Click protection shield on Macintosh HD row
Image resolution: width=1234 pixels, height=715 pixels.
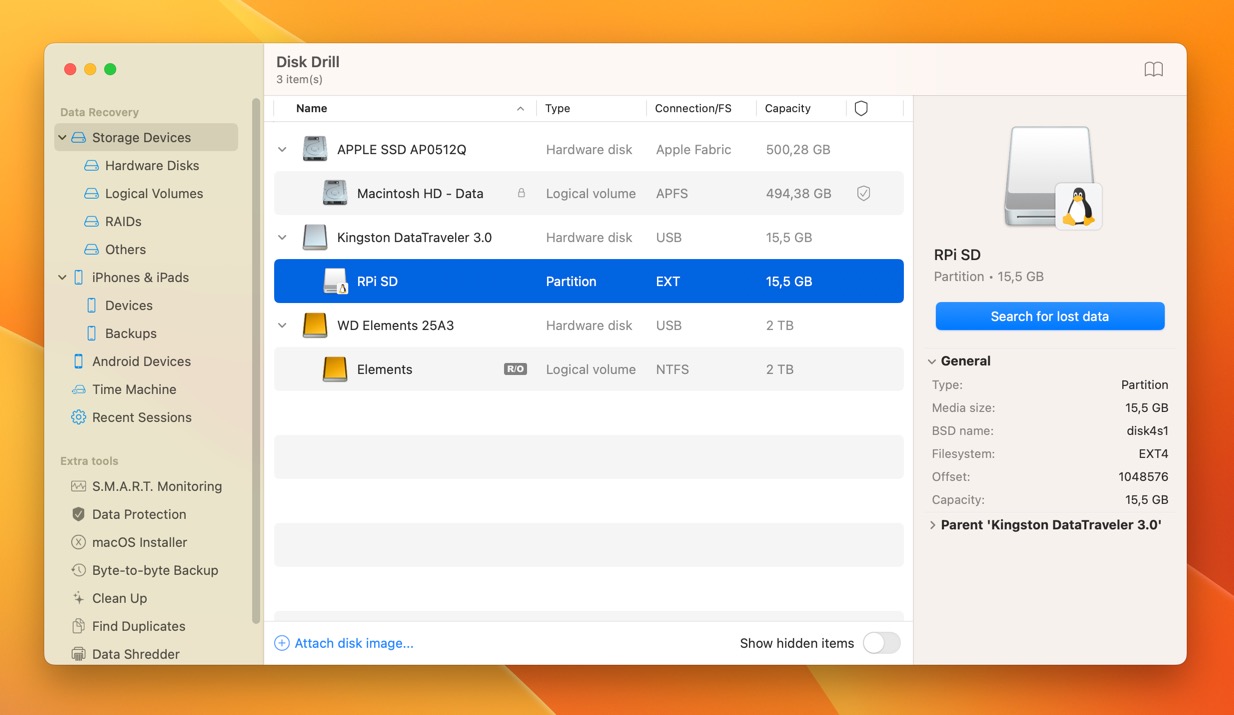(x=863, y=194)
